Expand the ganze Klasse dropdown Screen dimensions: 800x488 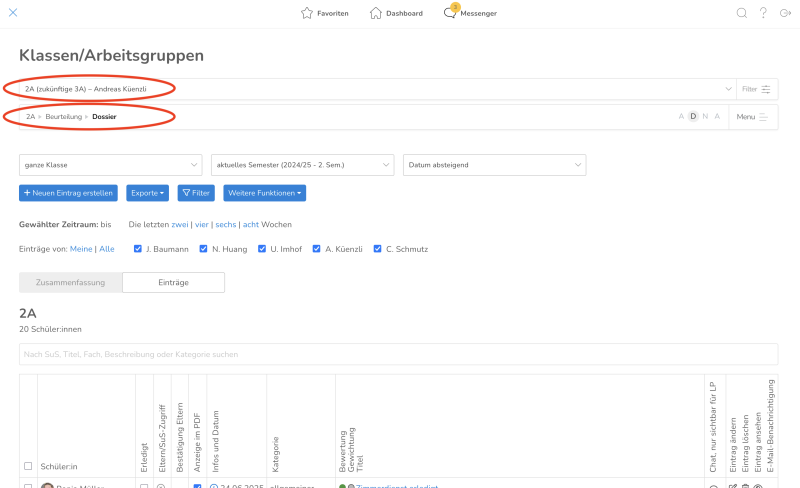click(110, 164)
